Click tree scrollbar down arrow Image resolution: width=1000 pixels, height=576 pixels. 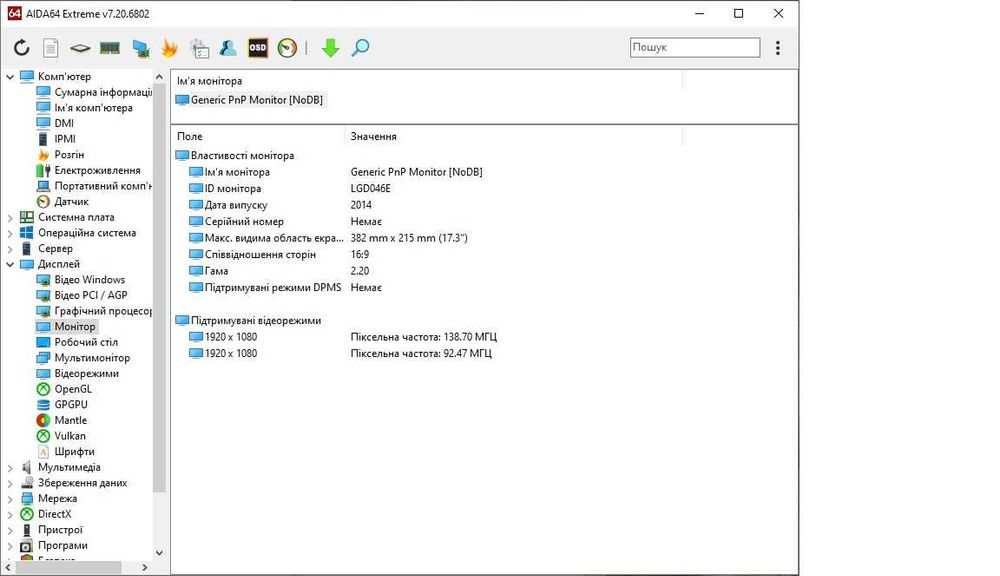(159, 553)
